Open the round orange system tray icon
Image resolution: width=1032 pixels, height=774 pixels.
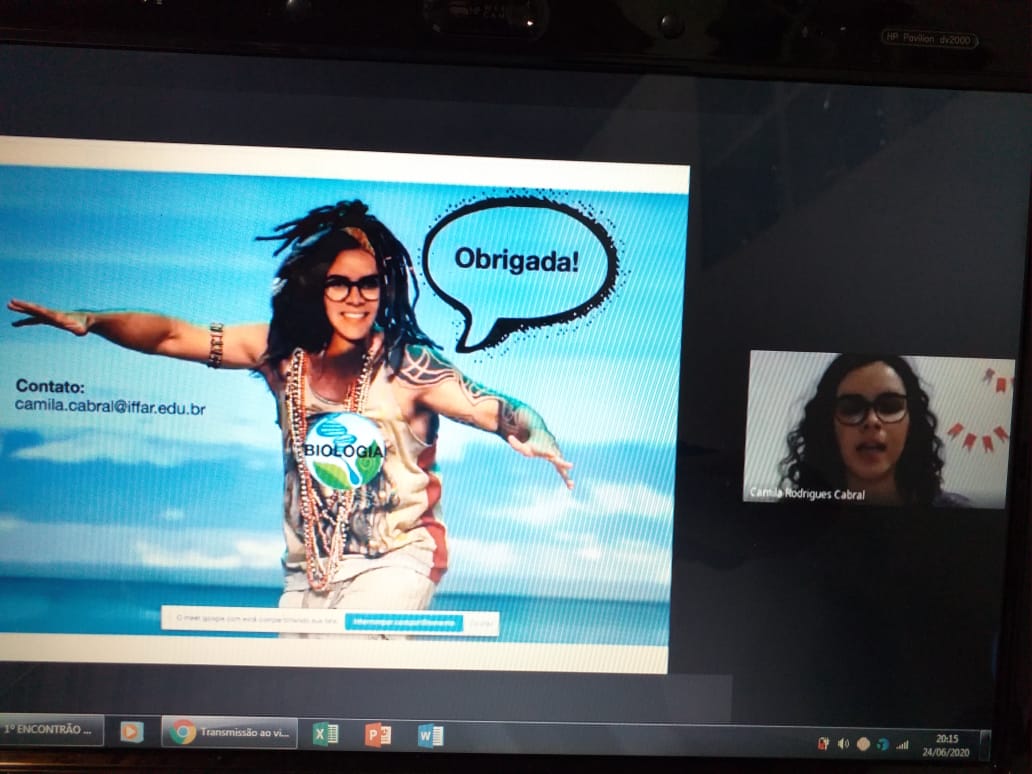863,744
